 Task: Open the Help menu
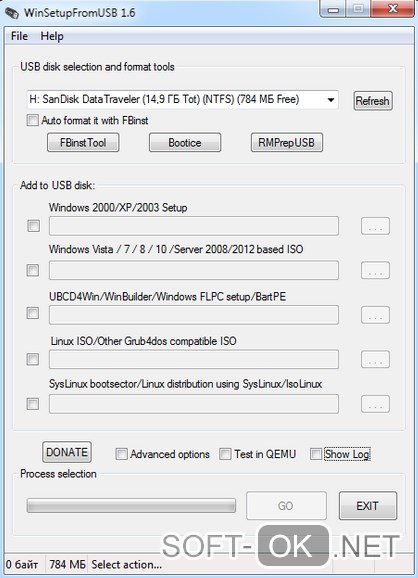(x=52, y=36)
